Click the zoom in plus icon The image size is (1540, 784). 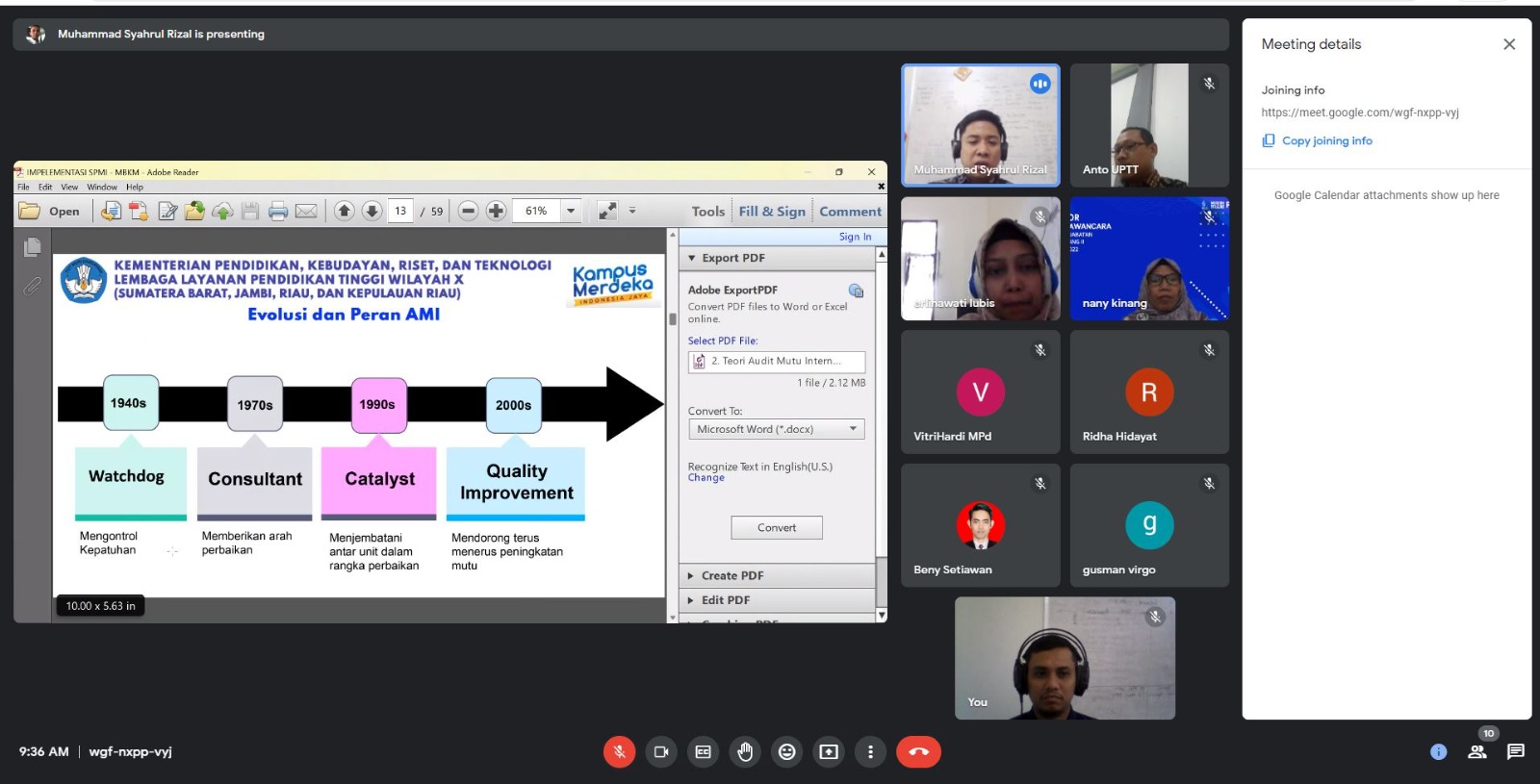point(496,211)
